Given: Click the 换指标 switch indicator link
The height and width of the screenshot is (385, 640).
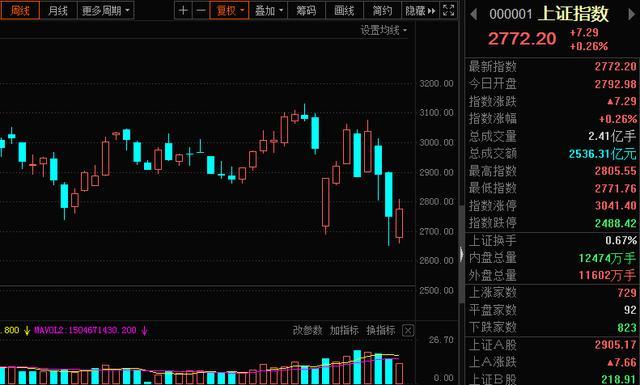Looking at the screenshot, I should (380, 330).
